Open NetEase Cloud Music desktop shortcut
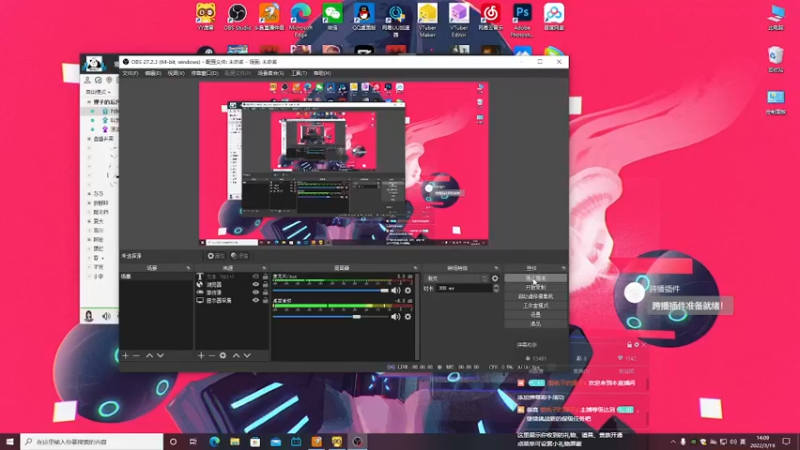 490,17
